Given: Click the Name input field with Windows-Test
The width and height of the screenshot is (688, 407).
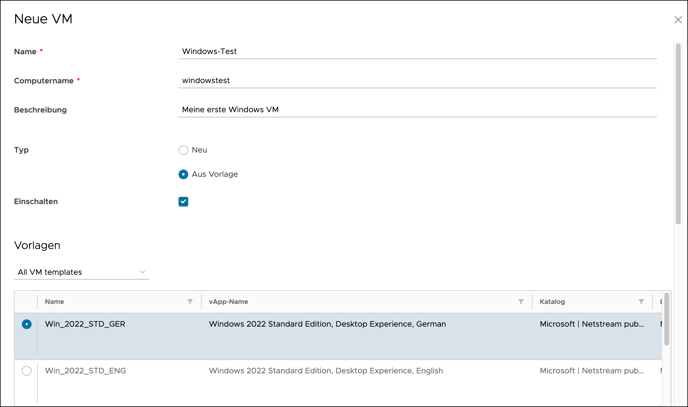Looking at the screenshot, I should [x=417, y=51].
